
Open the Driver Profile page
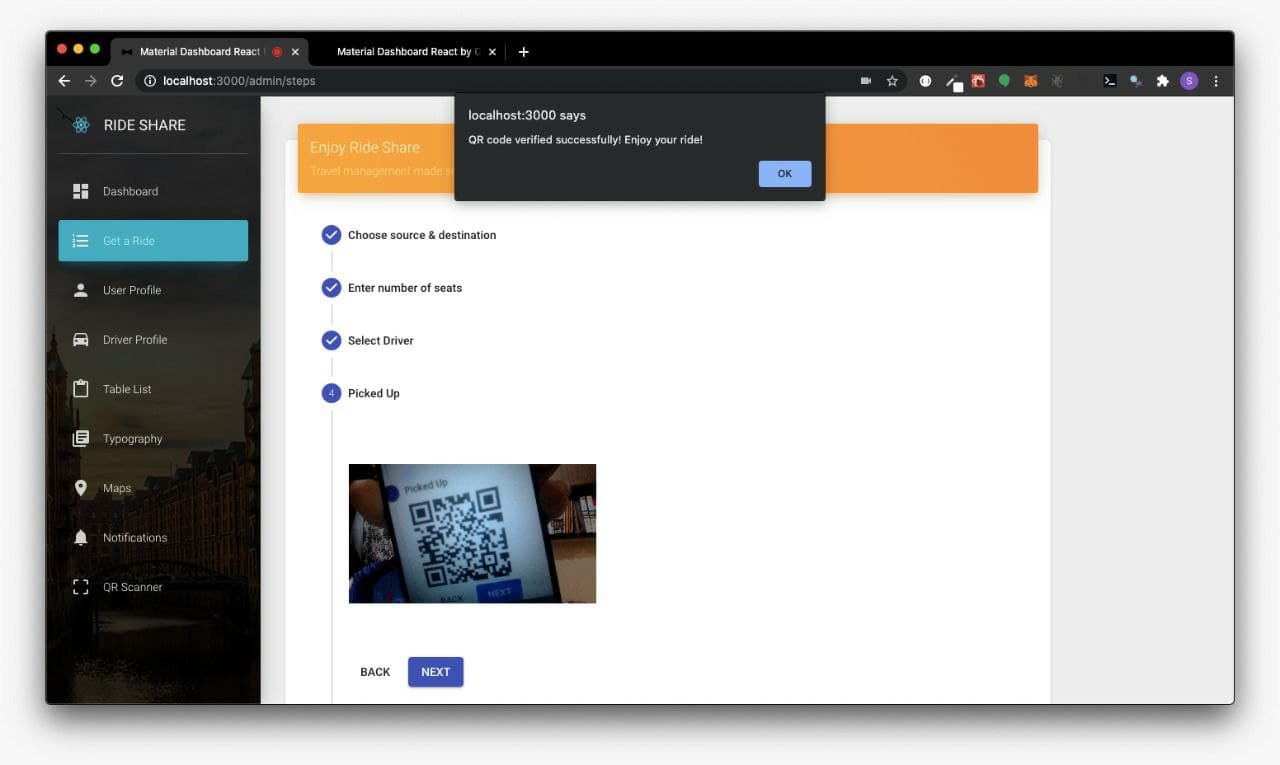[x=153, y=340]
